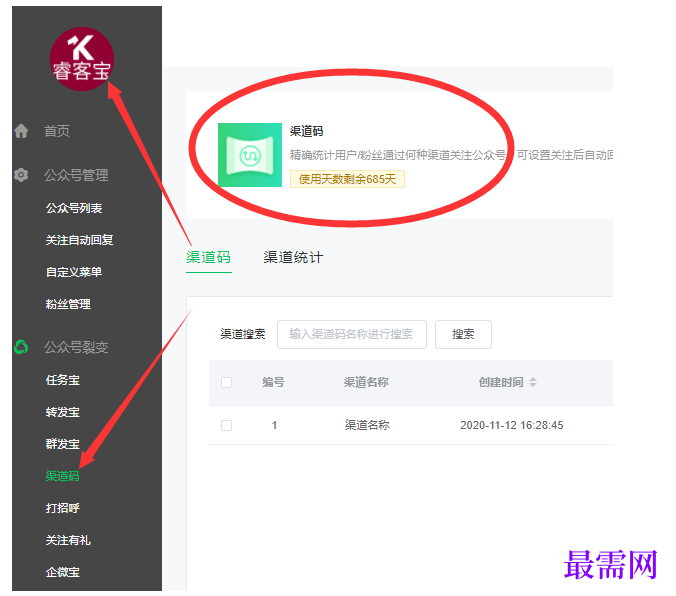This screenshot has width=676, height=596.
Task: Open 企微宝 in the sidebar
Action: (x=63, y=572)
